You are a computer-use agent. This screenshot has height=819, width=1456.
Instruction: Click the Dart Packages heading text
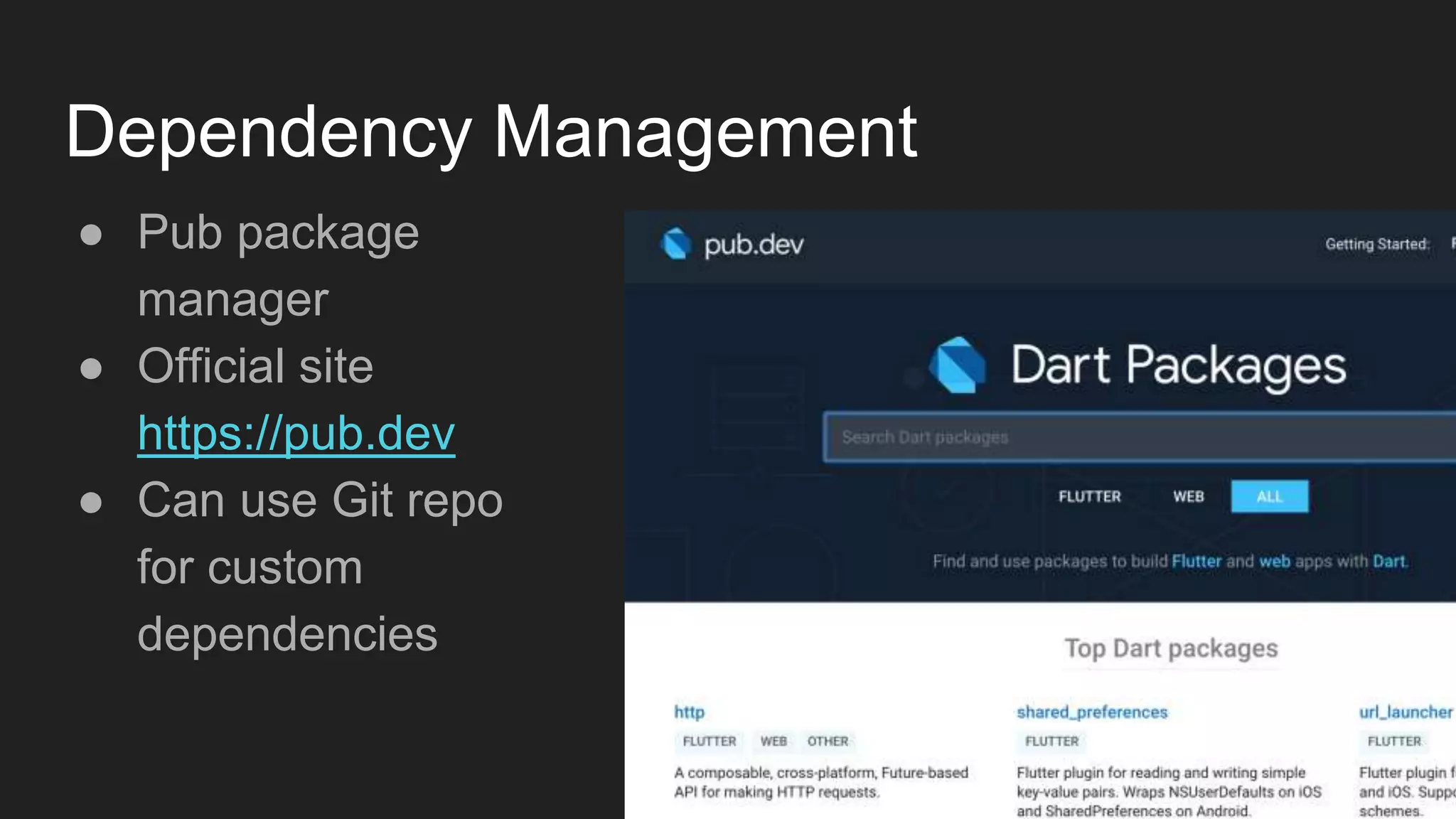pos(1179,365)
